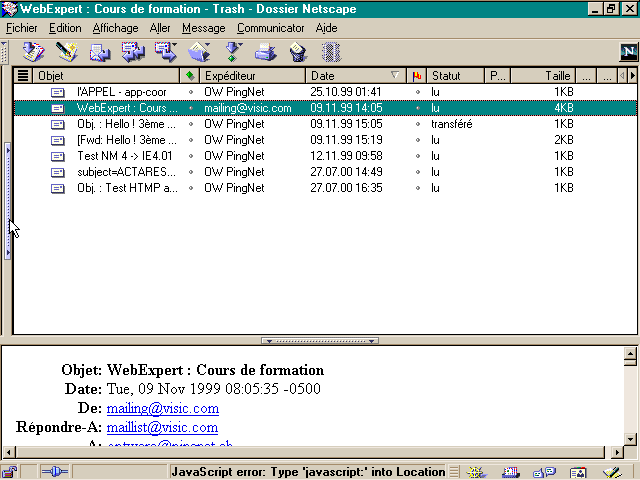Open Navigator from the component bar ship wheel
The width and height of the screenshot is (640, 480).
(476, 472)
